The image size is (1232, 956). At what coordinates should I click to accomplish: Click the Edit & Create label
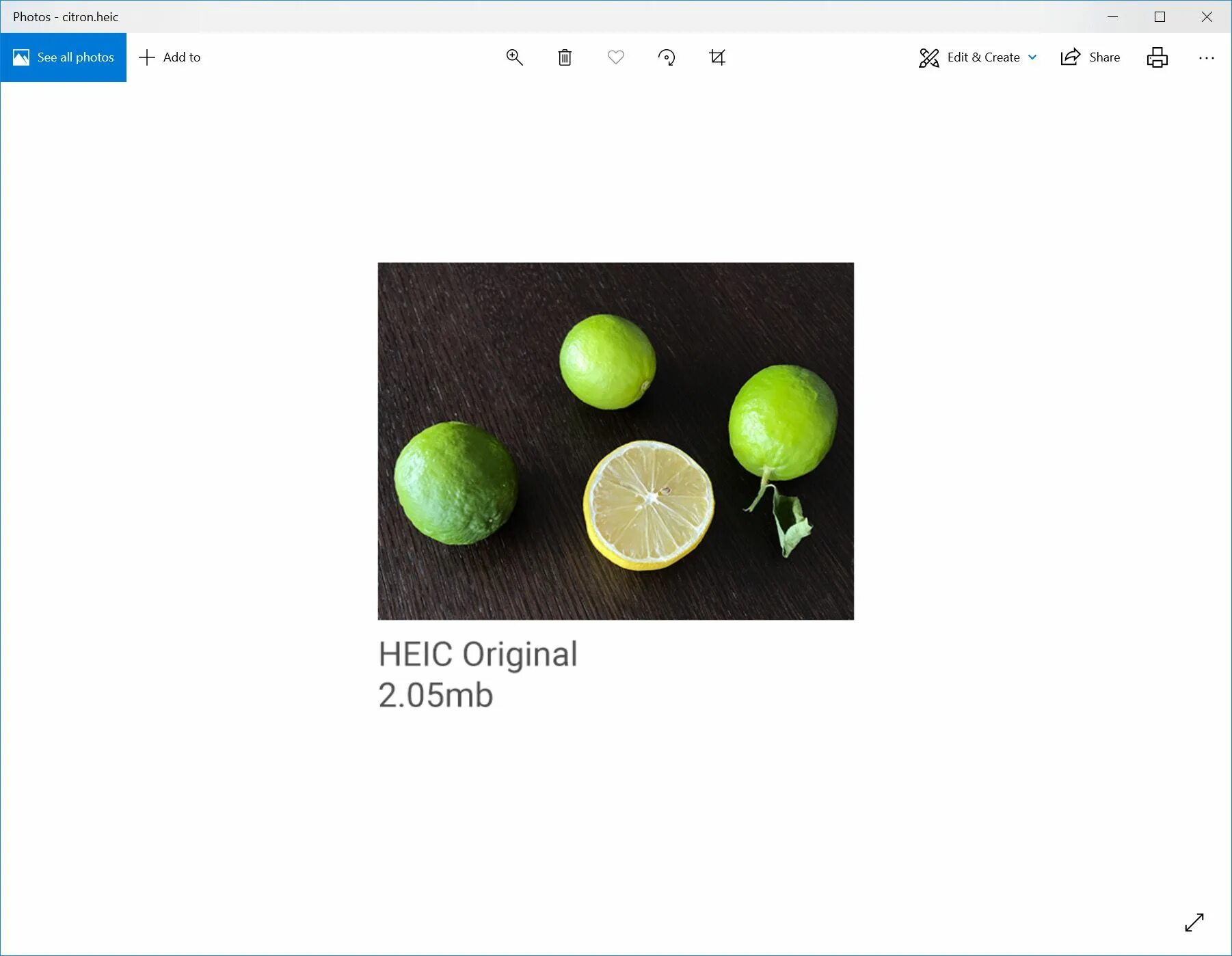click(983, 57)
